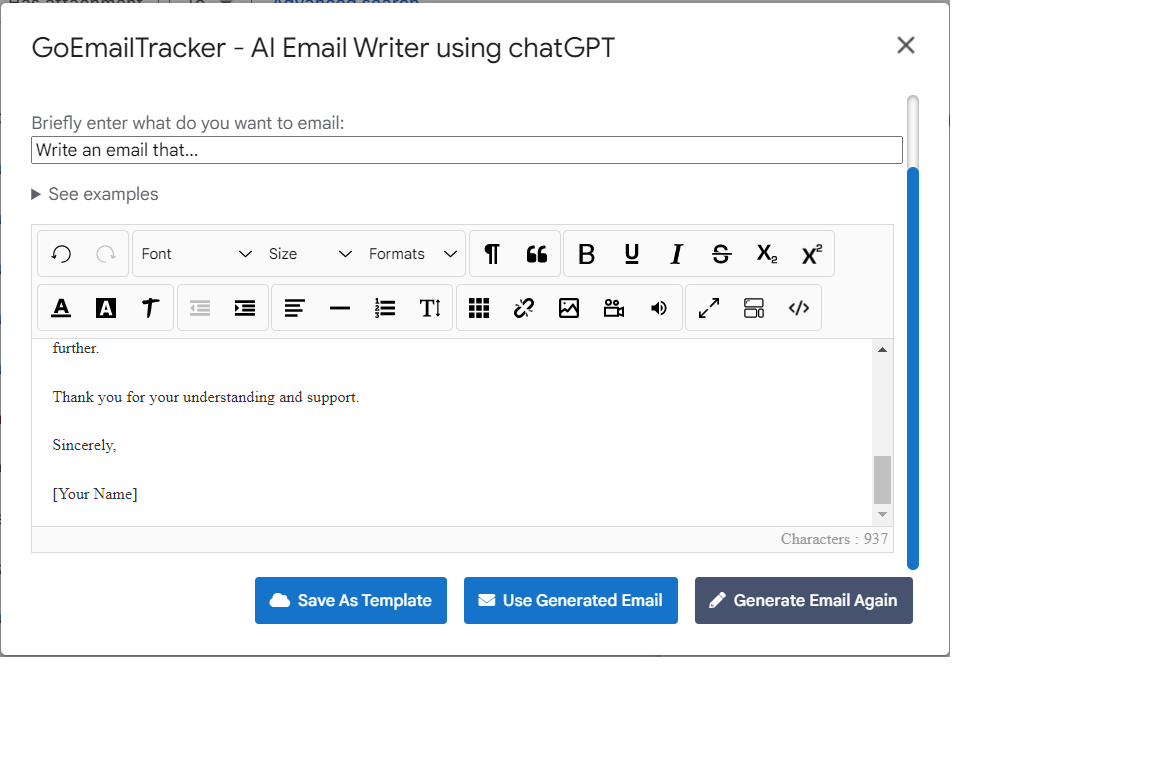Insert a table using the grid icon

point(479,307)
